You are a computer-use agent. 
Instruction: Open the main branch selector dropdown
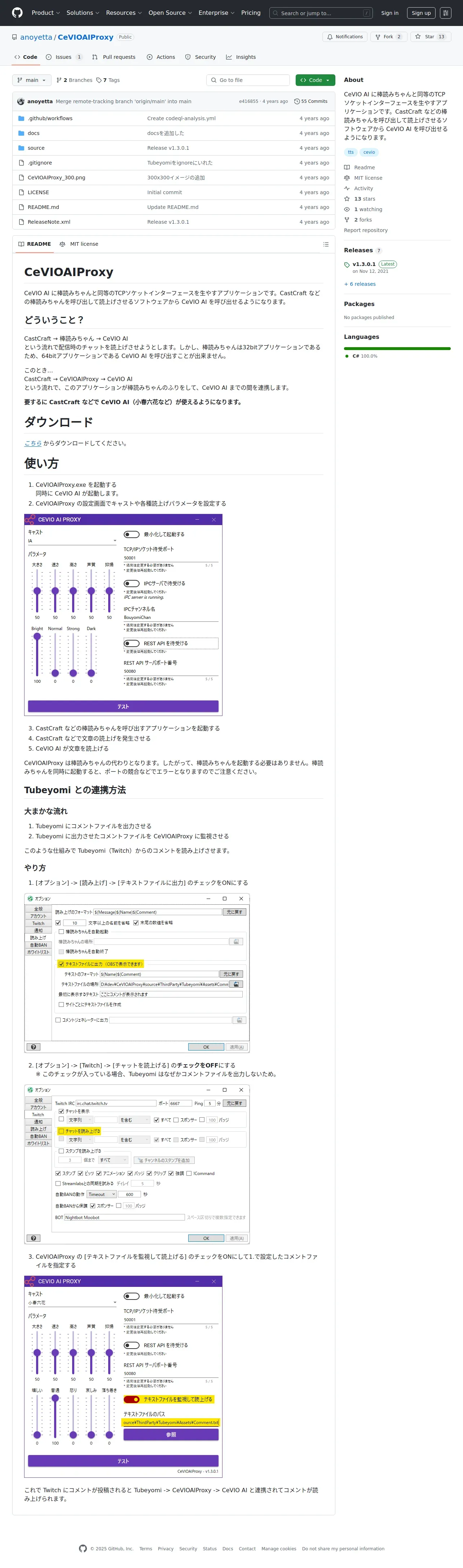(x=32, y=80)
